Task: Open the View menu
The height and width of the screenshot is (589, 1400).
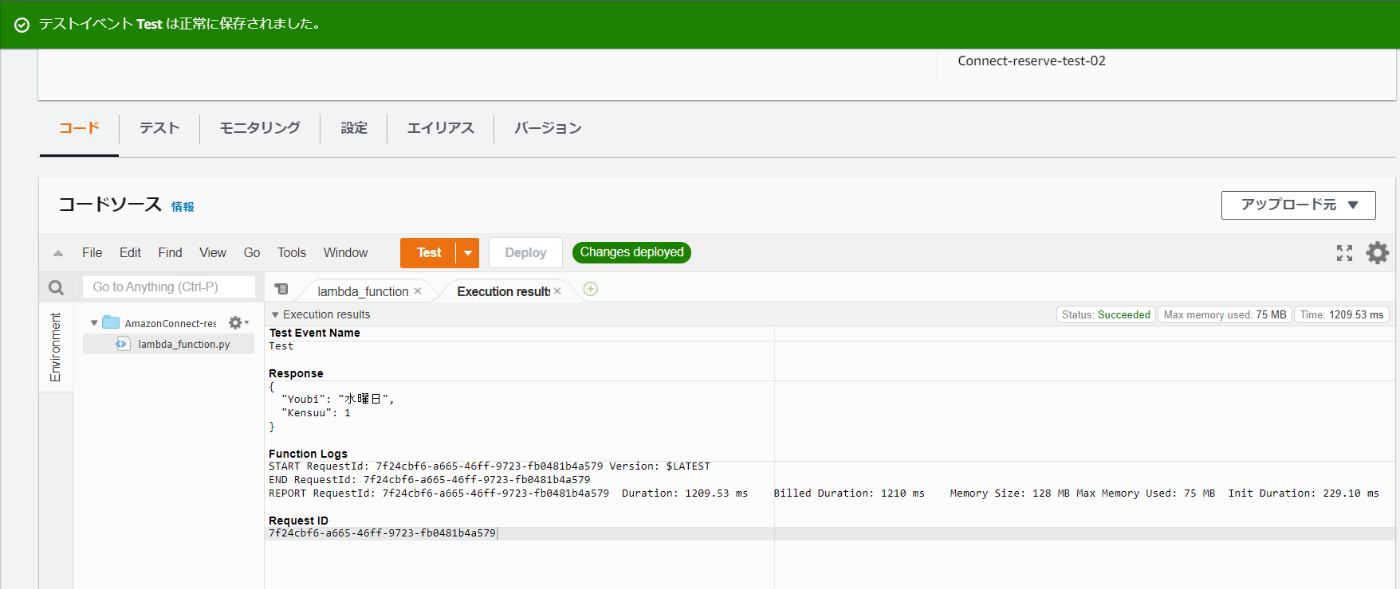Action: click(213, 253)
